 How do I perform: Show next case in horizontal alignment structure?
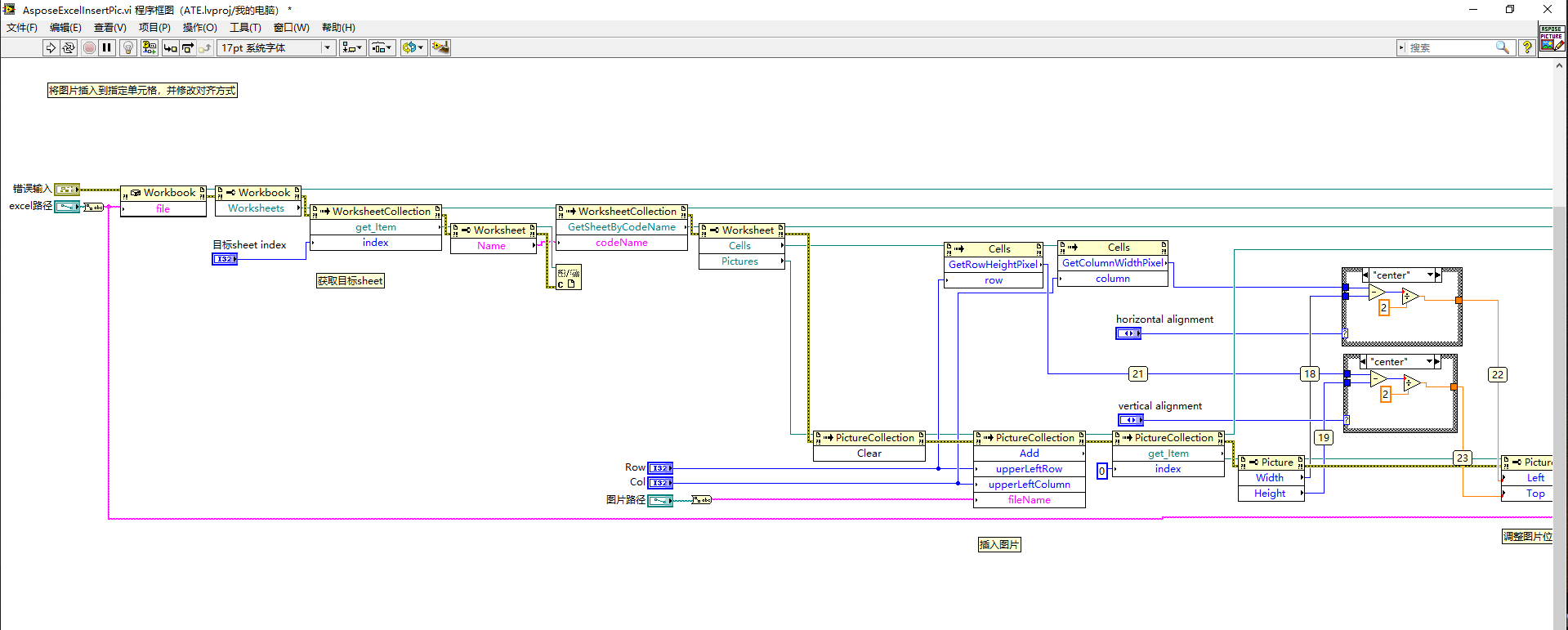[x=1438, y=275]
